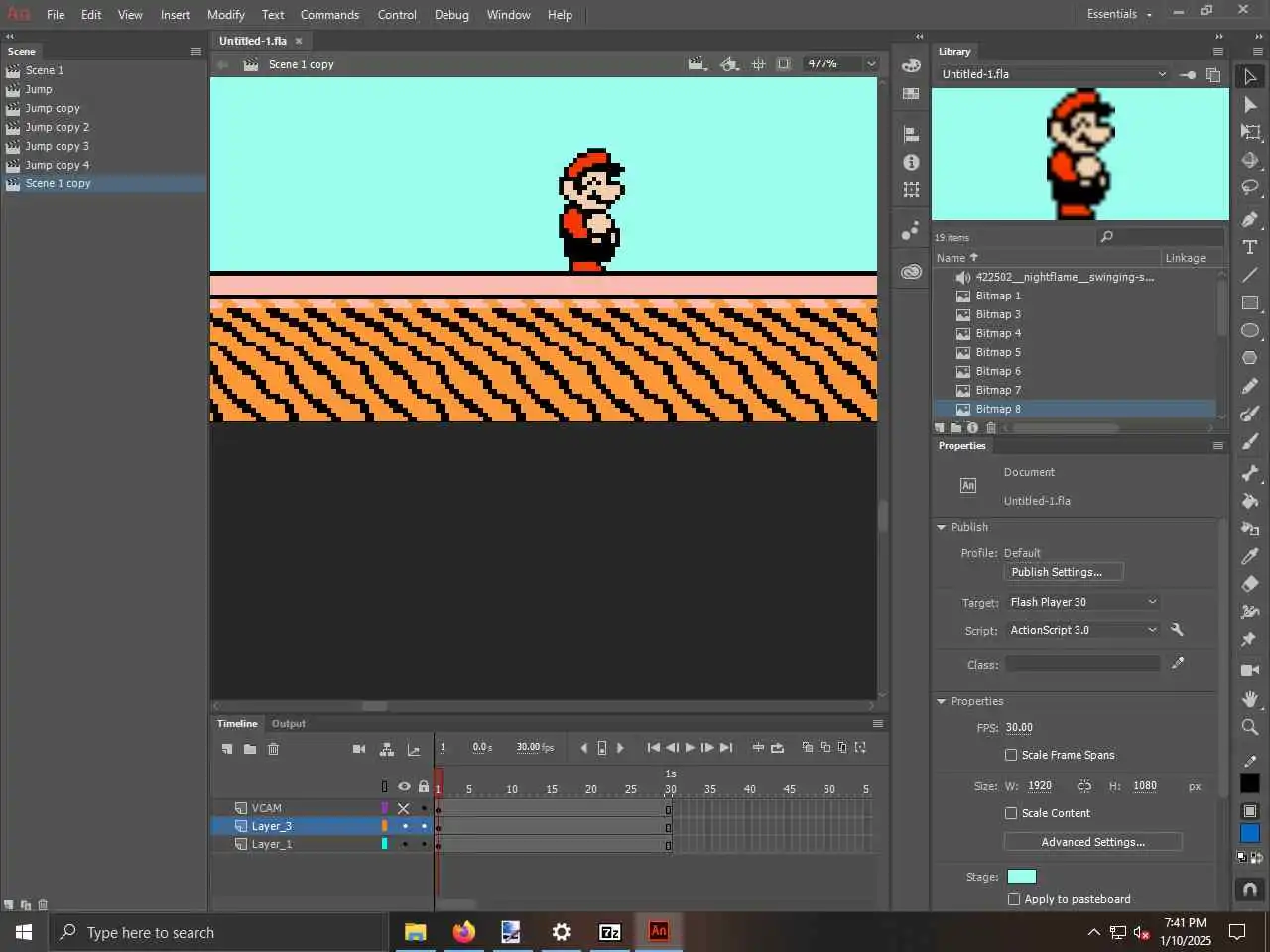Viewport: 1270px width, 952px height.
Task: Go to the last frame button
Action: tap(726, 748)
